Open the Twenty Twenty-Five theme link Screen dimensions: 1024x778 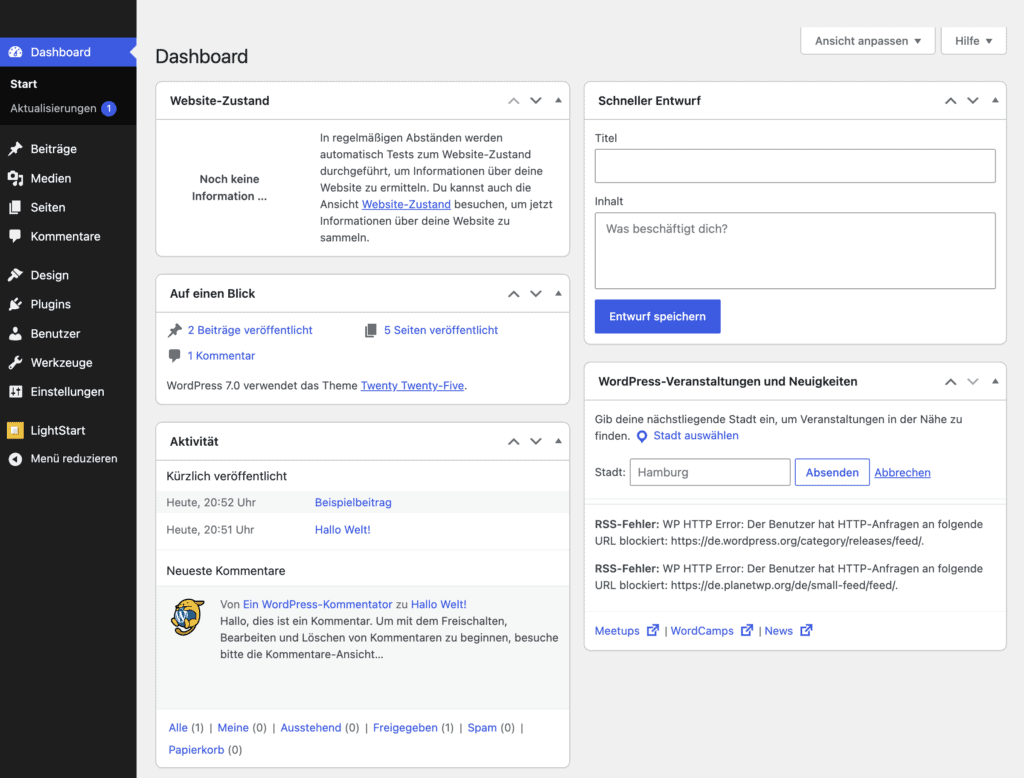(x=412, y=385)
